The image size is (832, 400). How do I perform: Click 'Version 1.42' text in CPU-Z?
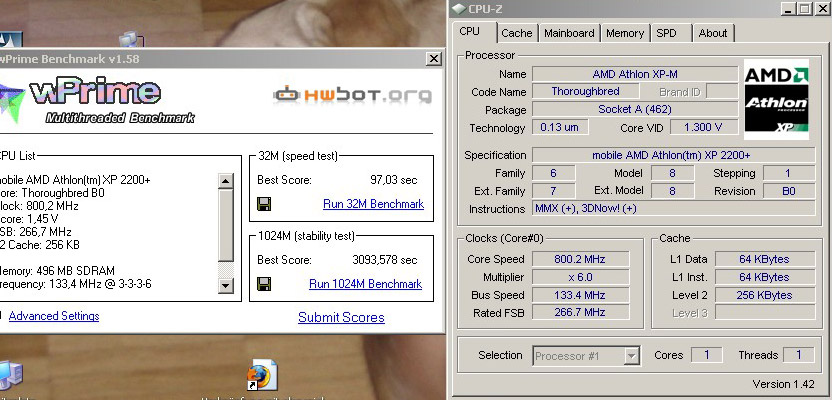pos(783,384)
